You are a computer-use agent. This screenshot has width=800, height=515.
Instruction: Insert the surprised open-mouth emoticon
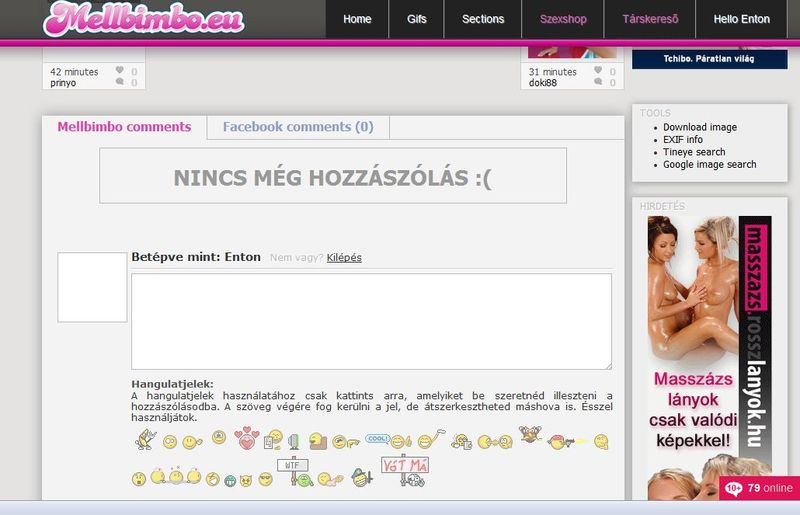[139, 479]
